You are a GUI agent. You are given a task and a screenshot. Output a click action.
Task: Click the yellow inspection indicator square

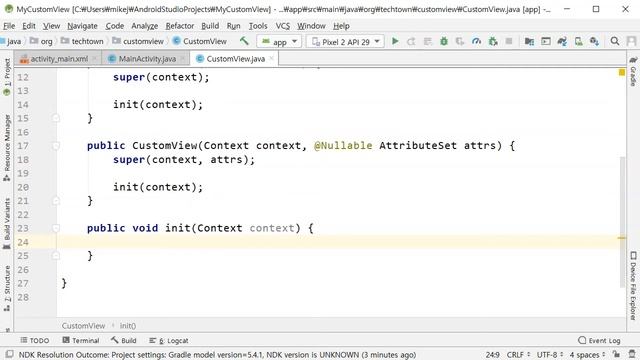622,72
